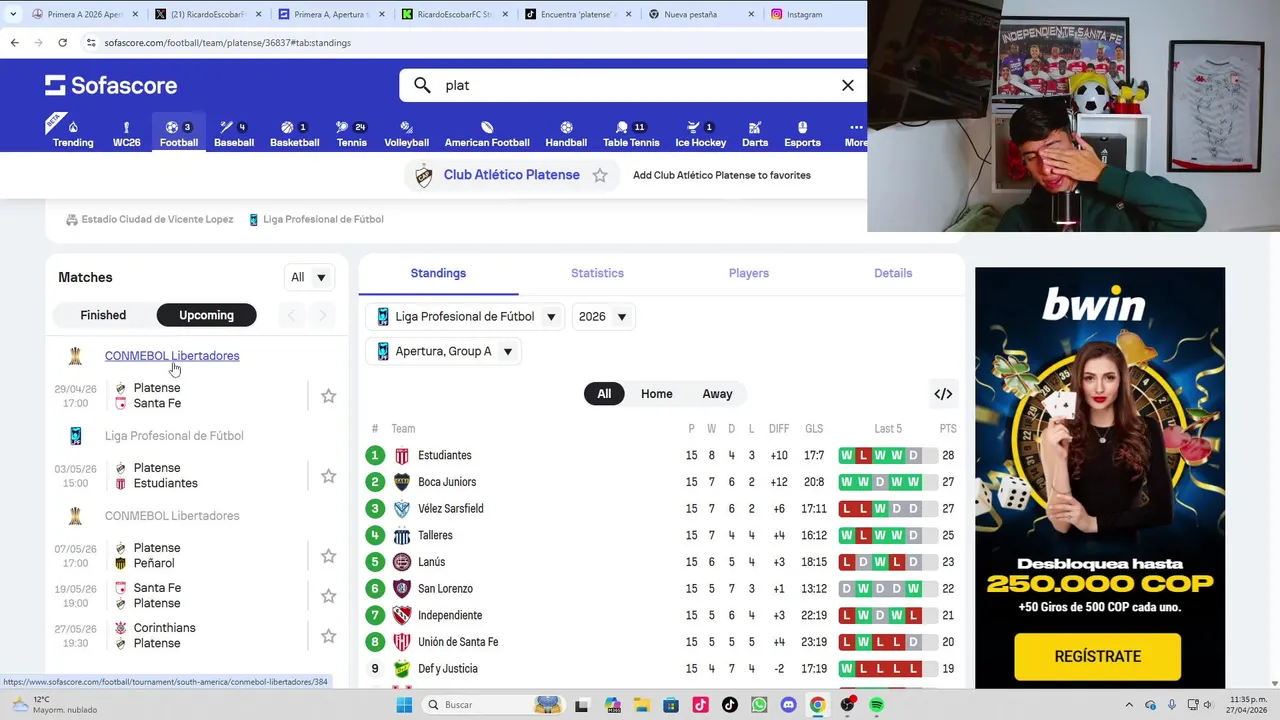
Task: Open the Trending sports section
Action: click(x=73, y=133)
